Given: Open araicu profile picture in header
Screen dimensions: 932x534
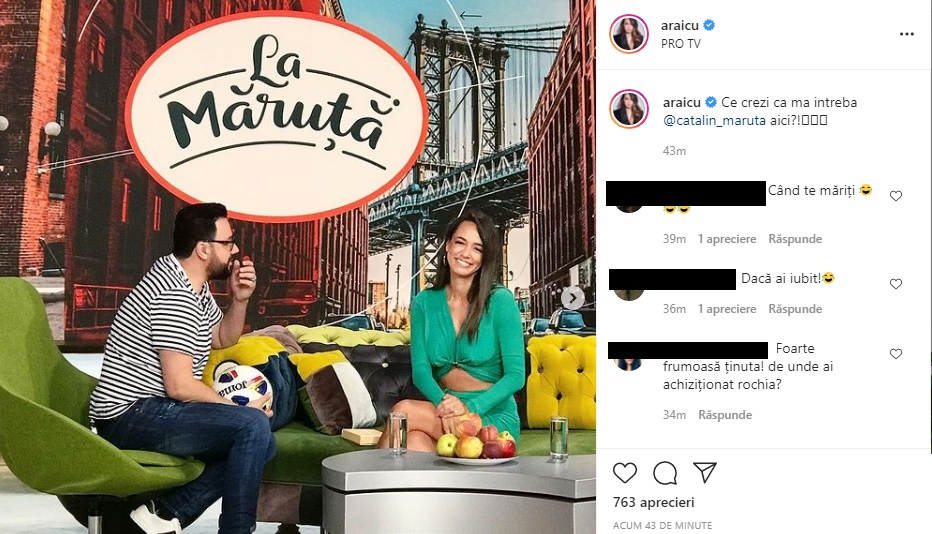Looking at the screenshot, I should click(x=629, y=34).
